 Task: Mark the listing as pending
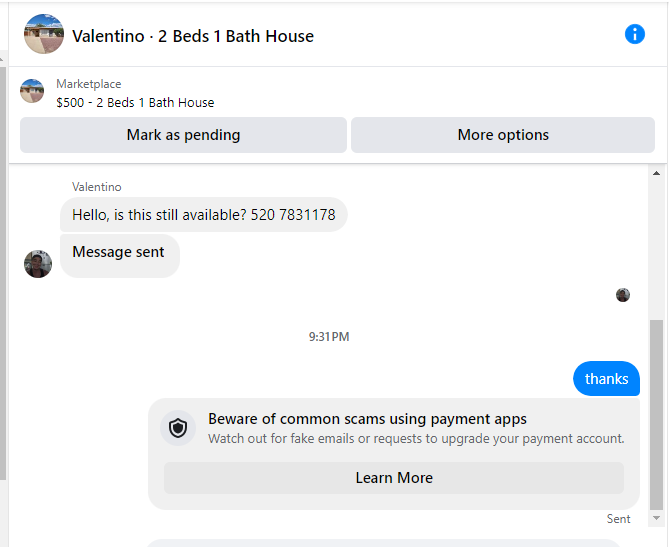point(183,135)
